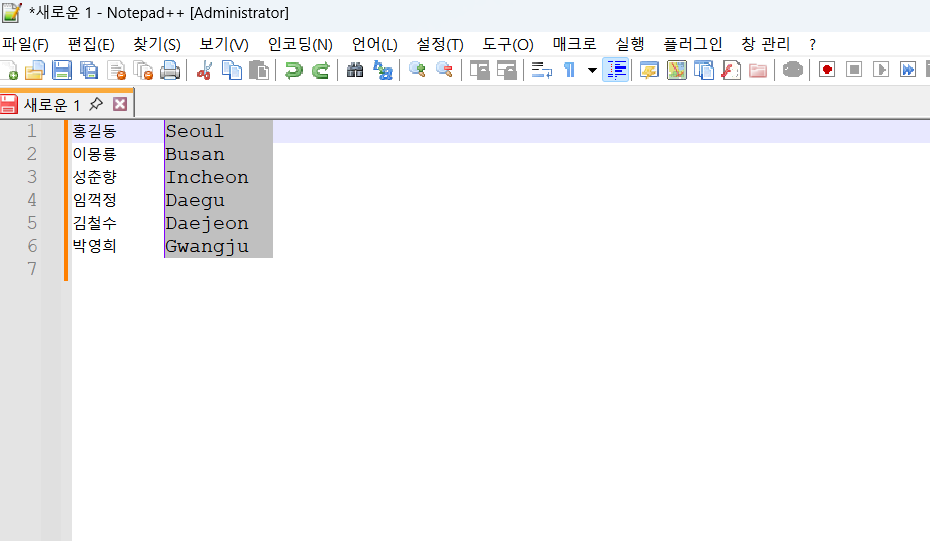Viewport: 930px width, 541px height.
Task: Click the grey monitoring icon in toolbar
Action: pyautogui.click(x=792, y=70)
